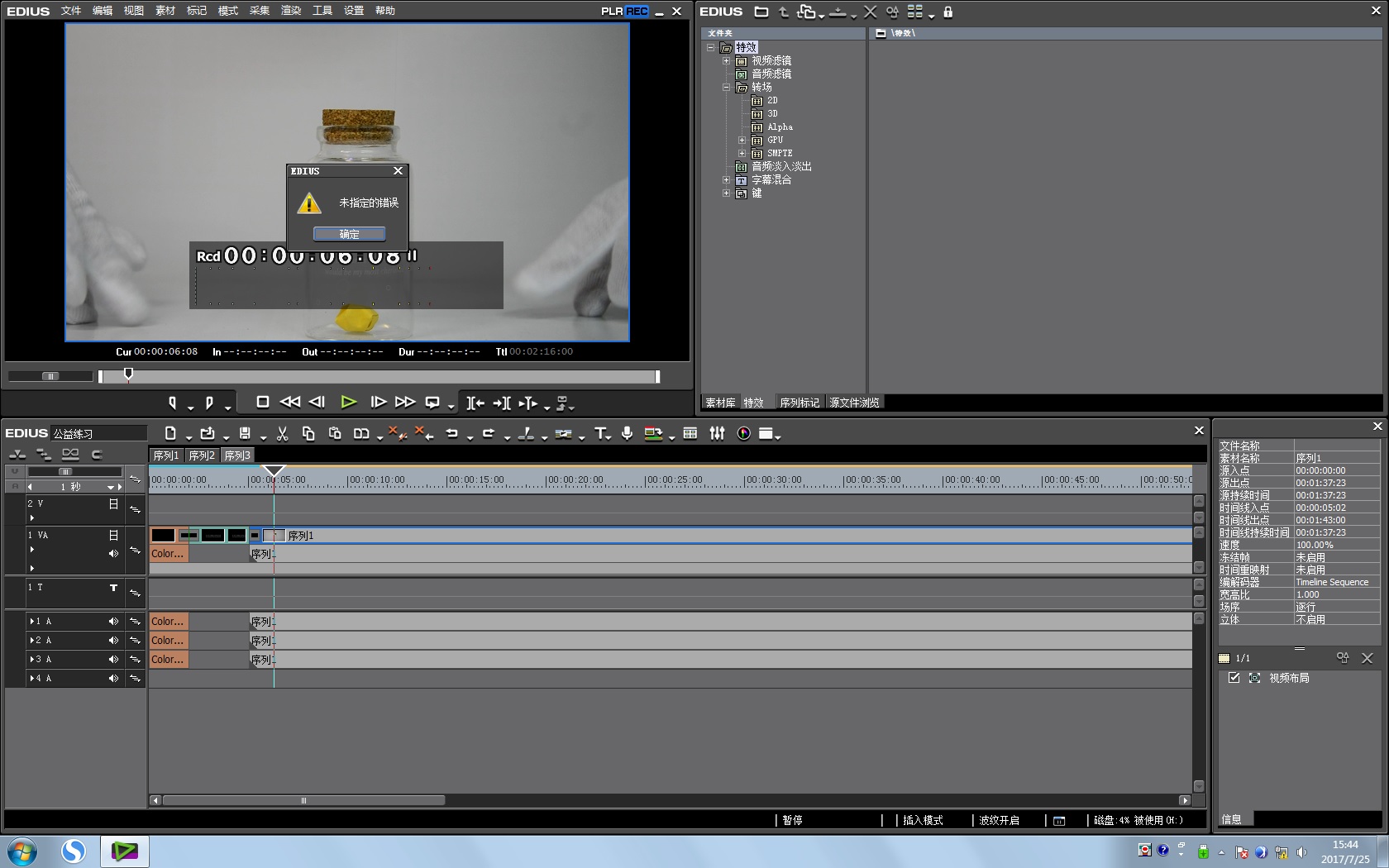The image size is (1389, 868).
Task: Open the audio mixer from the timeline toolbar
Action: pos(717,433)
